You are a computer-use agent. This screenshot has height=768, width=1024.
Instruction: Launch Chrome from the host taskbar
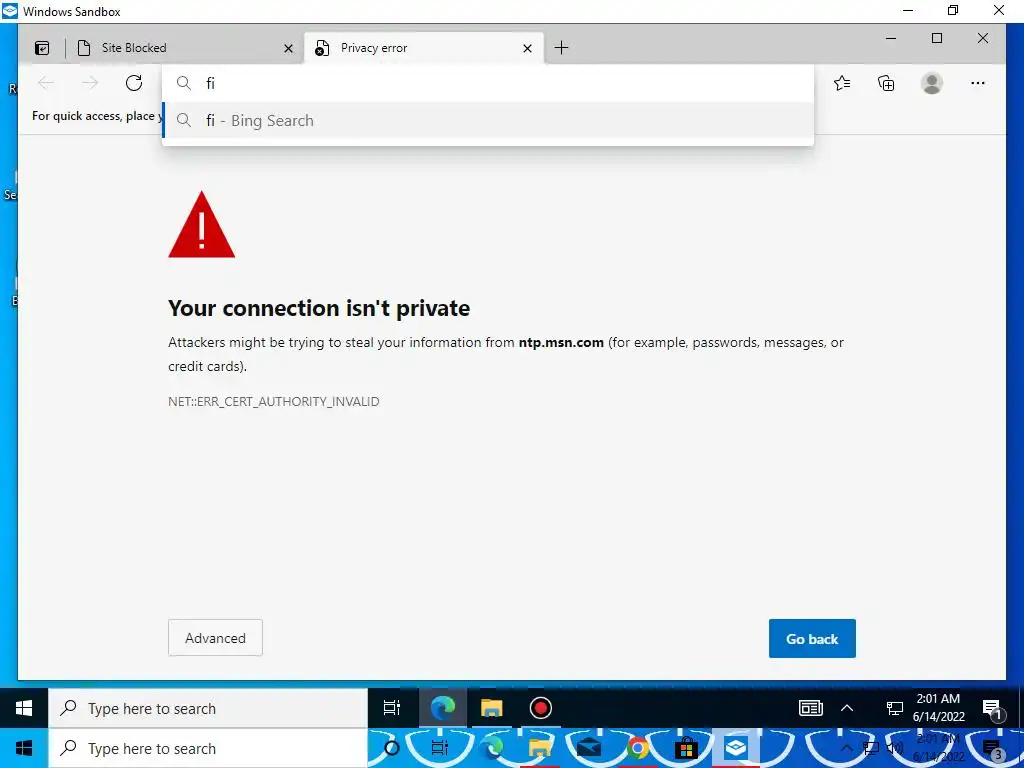coord(638,748)
